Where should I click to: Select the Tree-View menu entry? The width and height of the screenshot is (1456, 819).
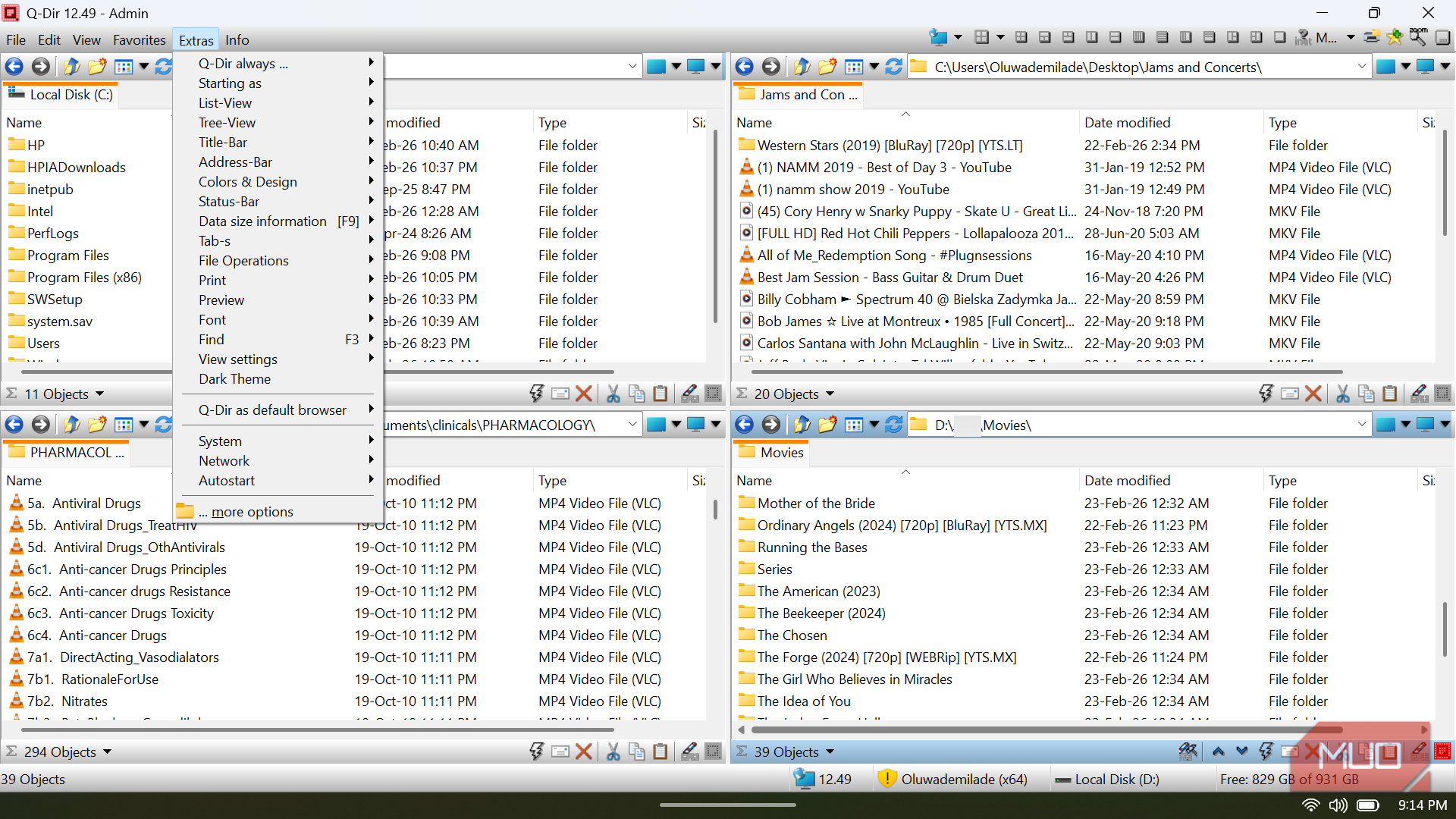click(279, 122)
